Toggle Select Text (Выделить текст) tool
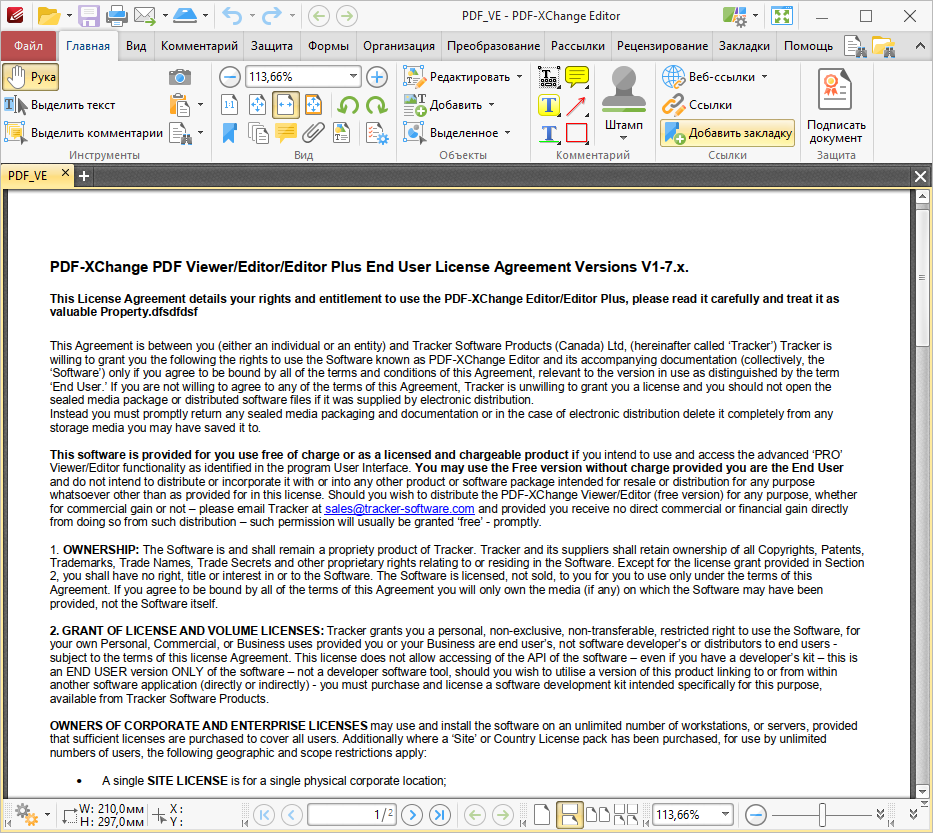This screenshot has height=833, width=933. [x=60, y=105]
